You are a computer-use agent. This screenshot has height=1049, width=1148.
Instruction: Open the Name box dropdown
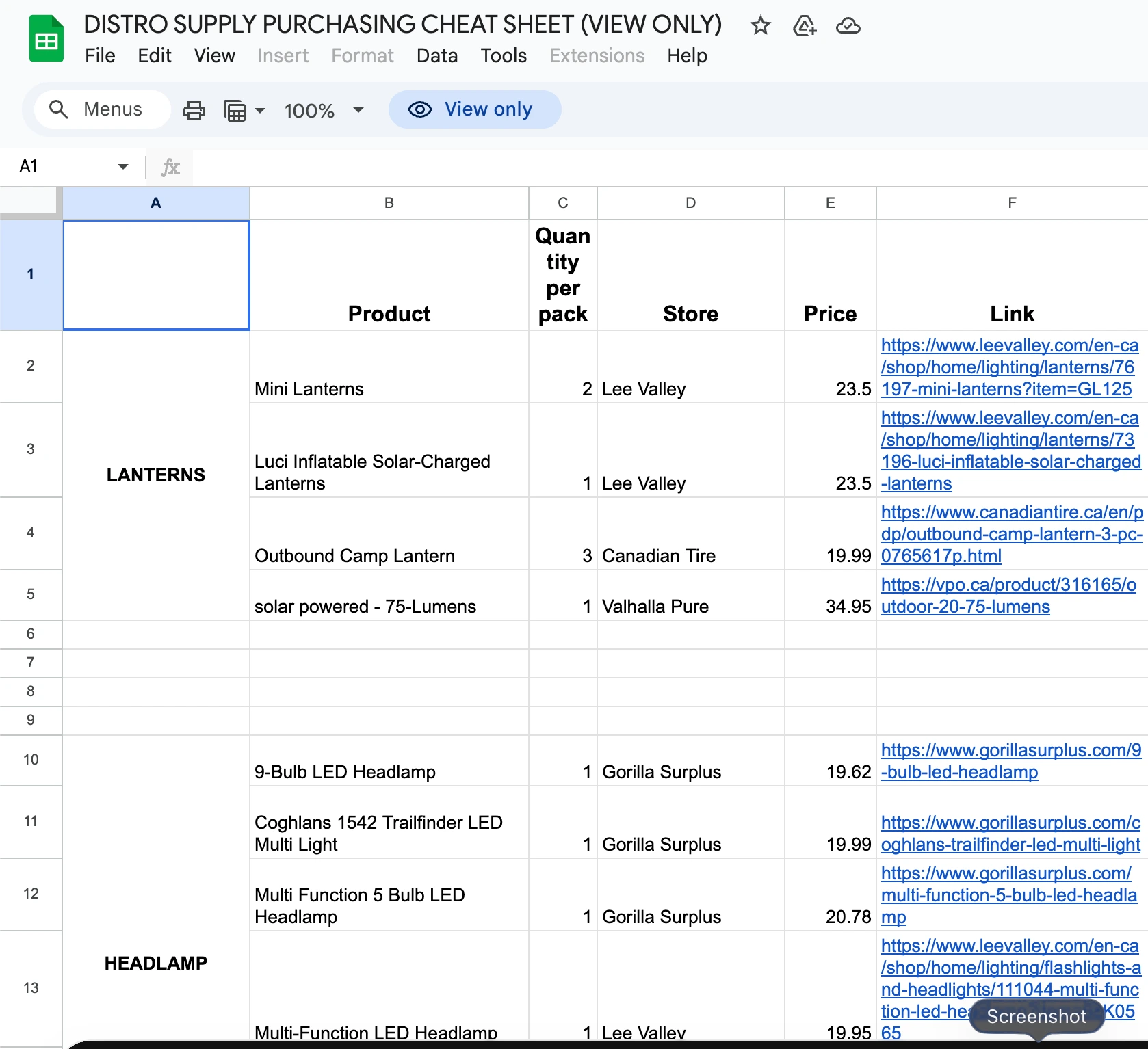click(123, 167)
